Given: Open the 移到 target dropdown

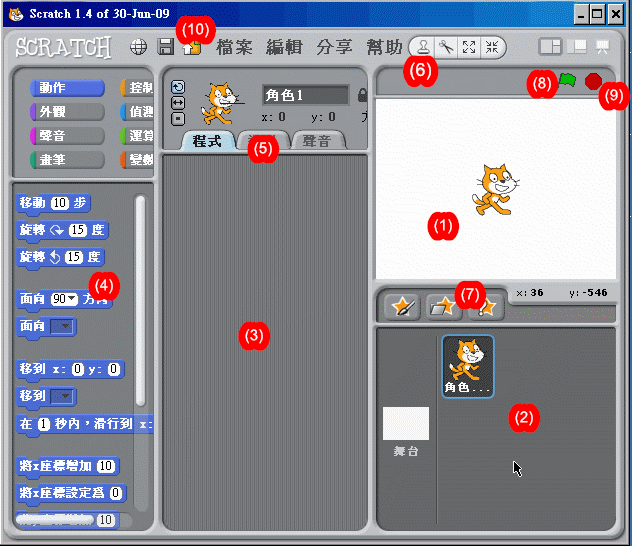Looking at the screenshot, I should click(62, 396).
